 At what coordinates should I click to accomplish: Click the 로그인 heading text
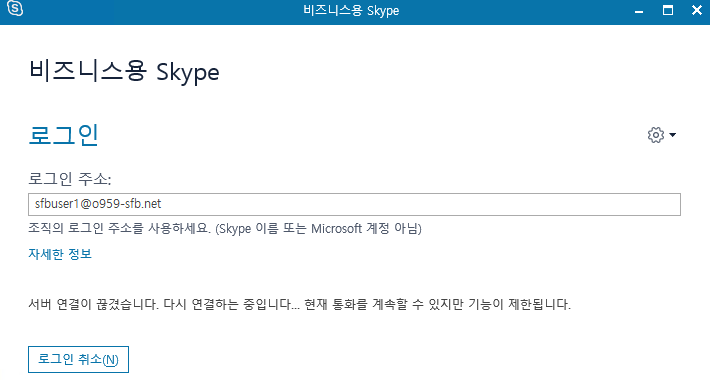[x=63, y=135]
